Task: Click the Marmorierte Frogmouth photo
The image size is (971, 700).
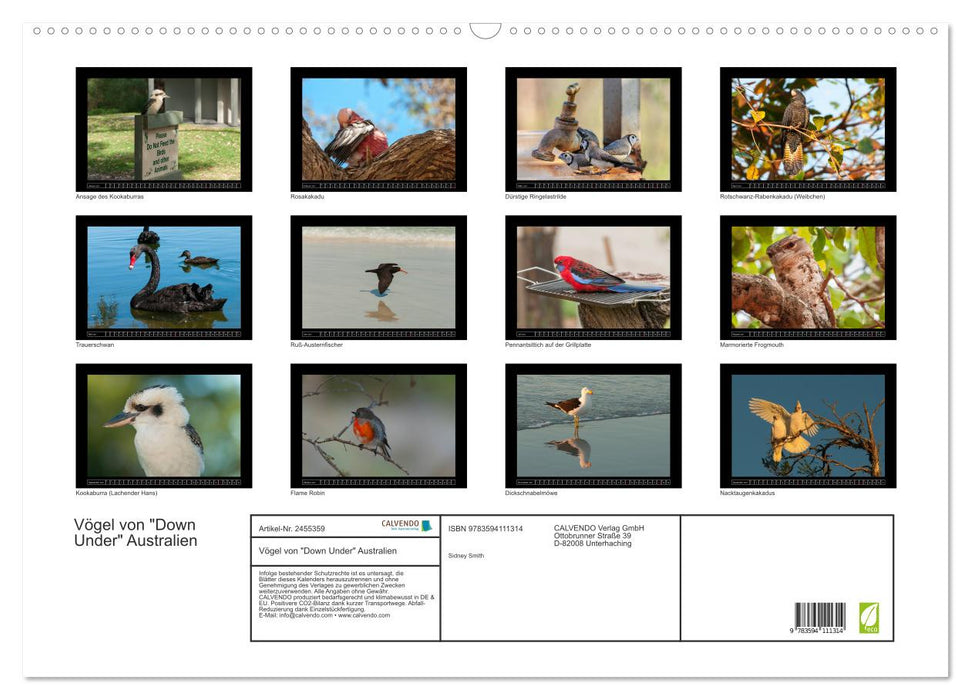Action: (808, 277)
